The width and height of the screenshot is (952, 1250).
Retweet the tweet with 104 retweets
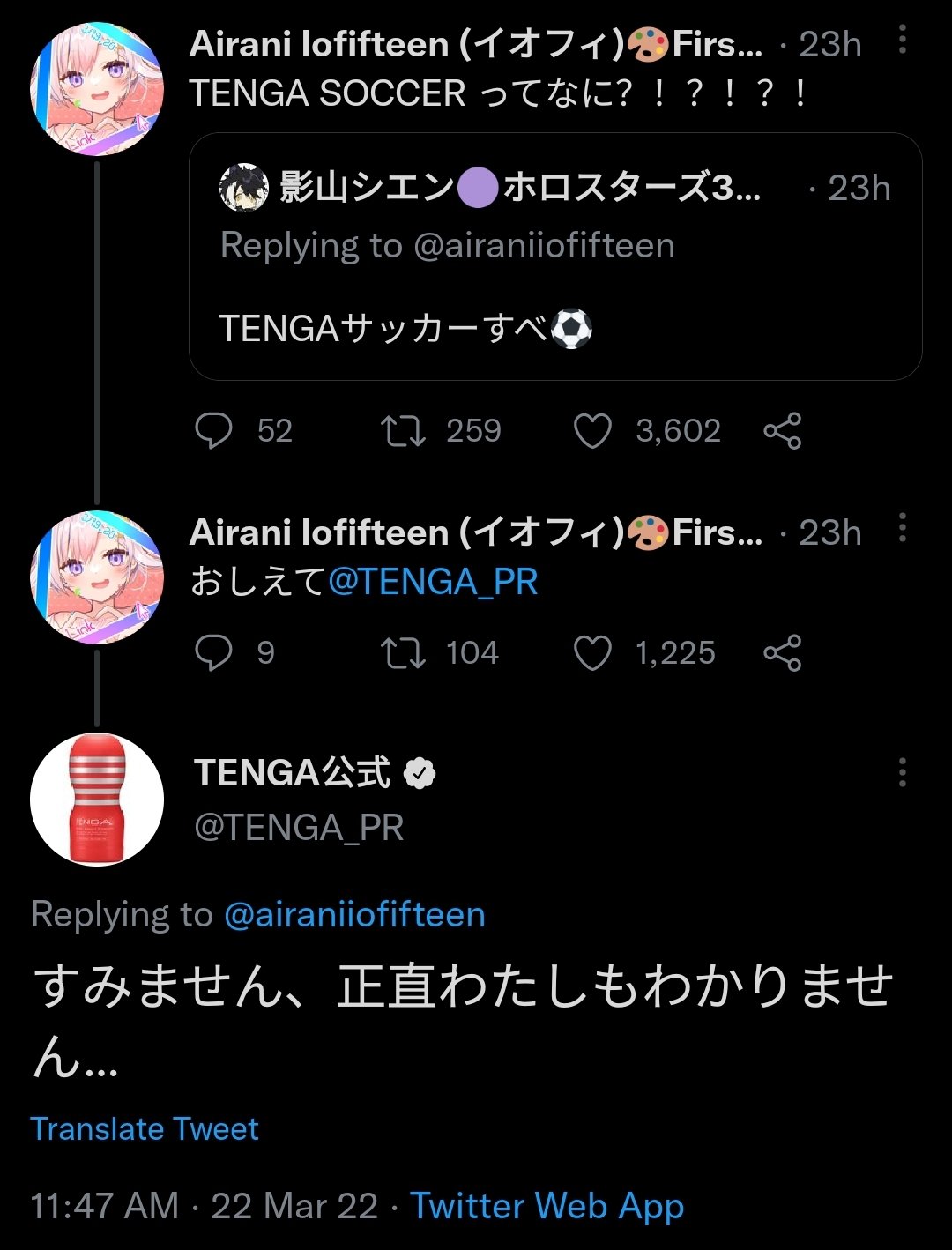pos(403,653)
